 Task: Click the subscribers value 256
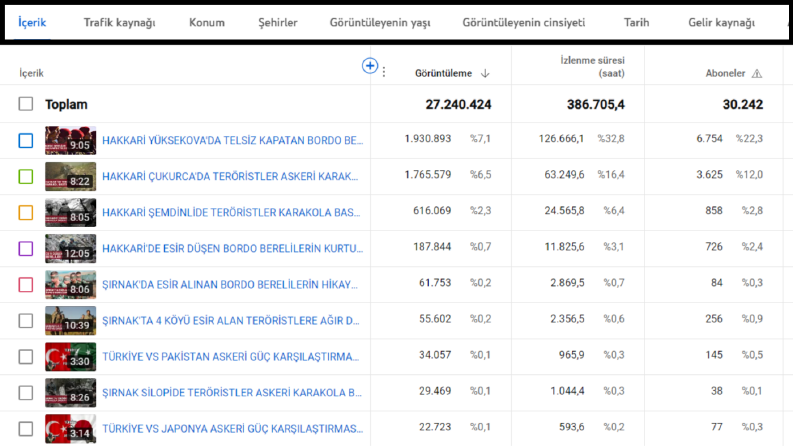[714, 319]
